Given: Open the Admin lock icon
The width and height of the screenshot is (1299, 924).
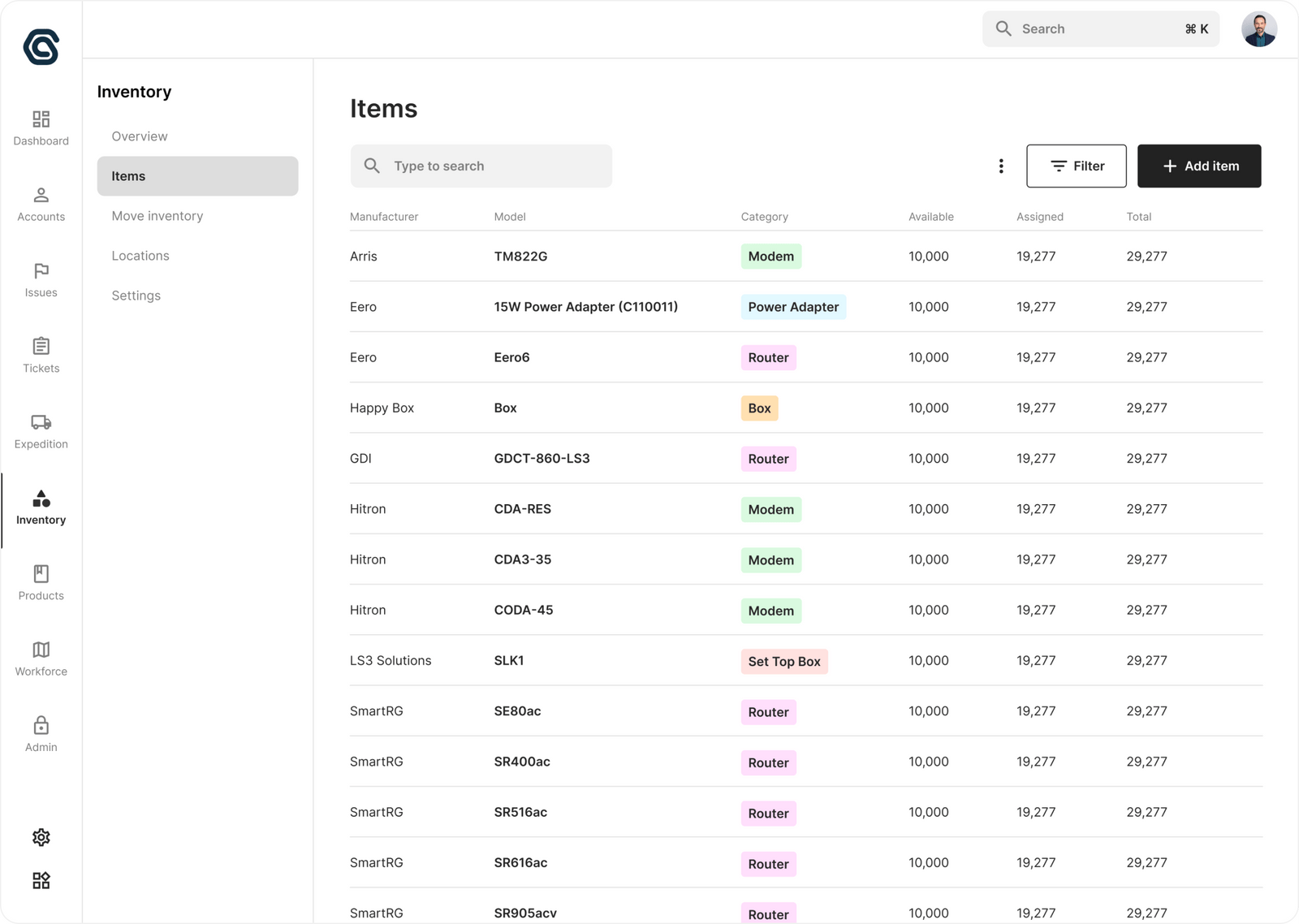Looking at the screenshot, I should point(41,733).
